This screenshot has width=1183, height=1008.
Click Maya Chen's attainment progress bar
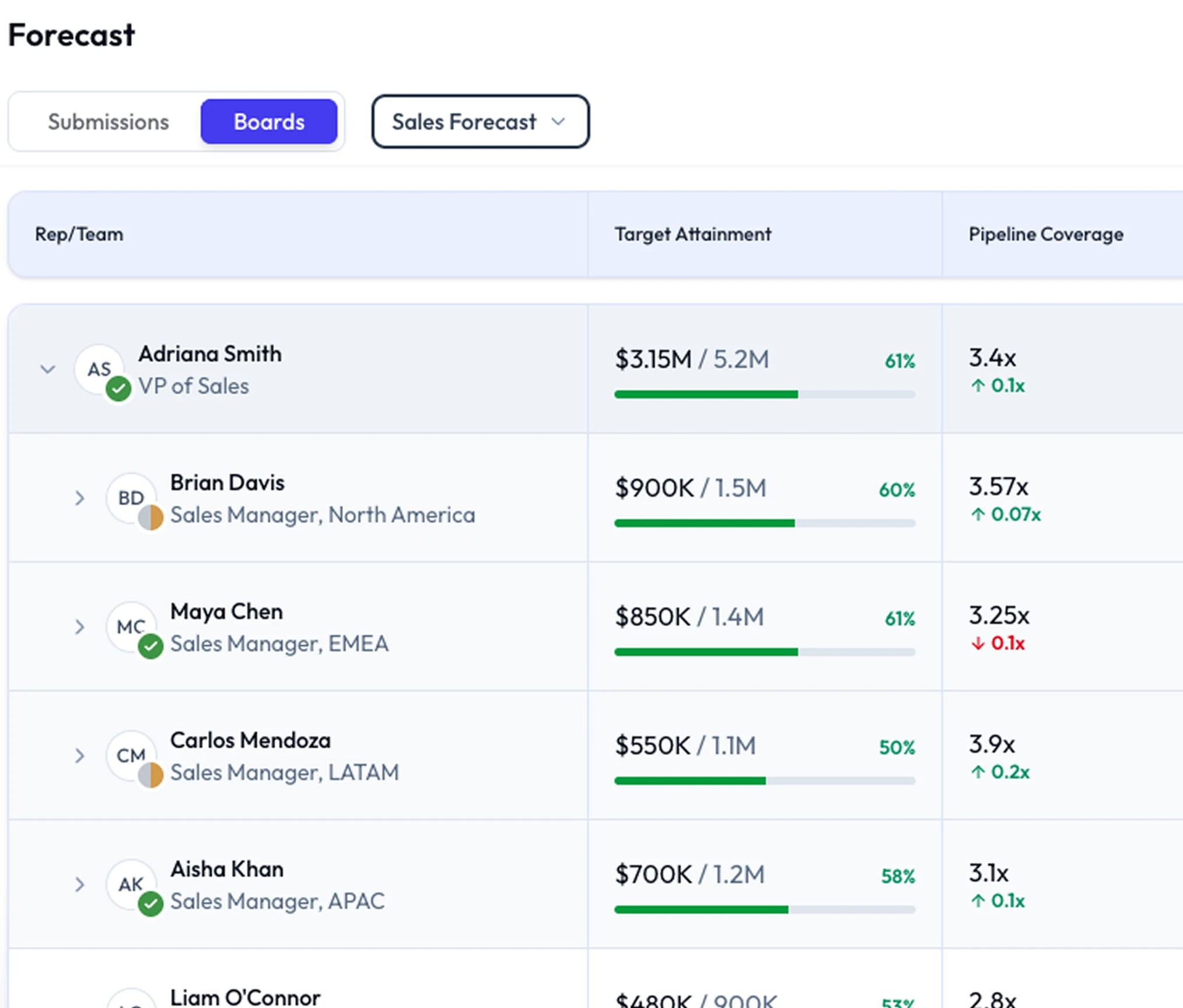click(x=765, y=652)
